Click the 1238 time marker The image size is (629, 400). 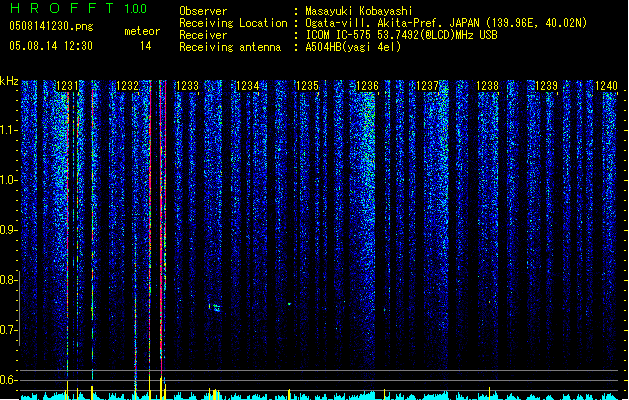click(487, 86)
